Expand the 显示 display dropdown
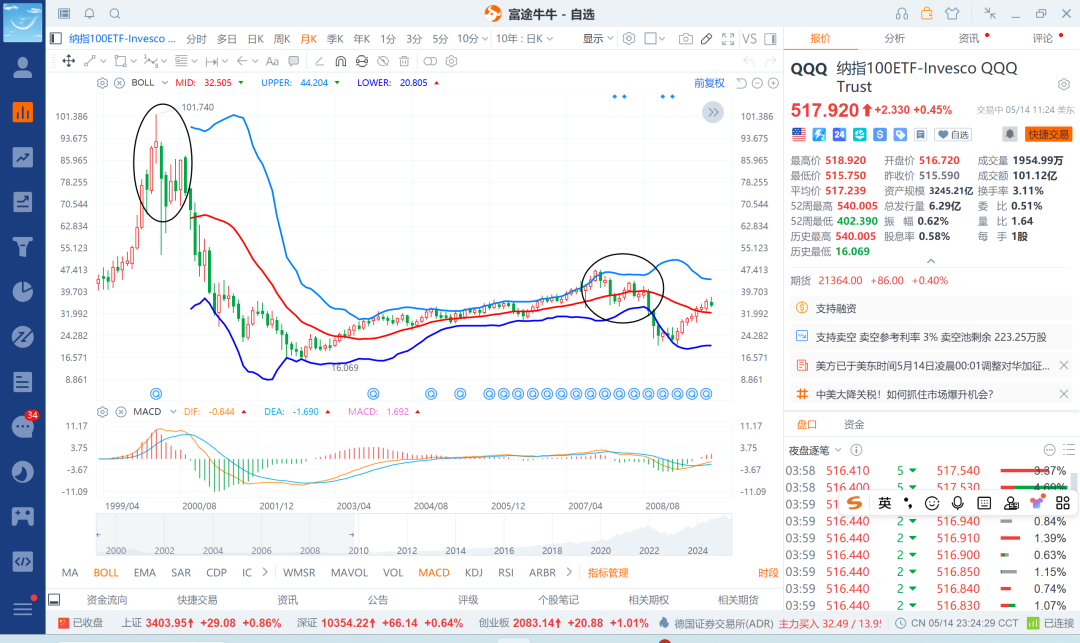 coord(598,39)
